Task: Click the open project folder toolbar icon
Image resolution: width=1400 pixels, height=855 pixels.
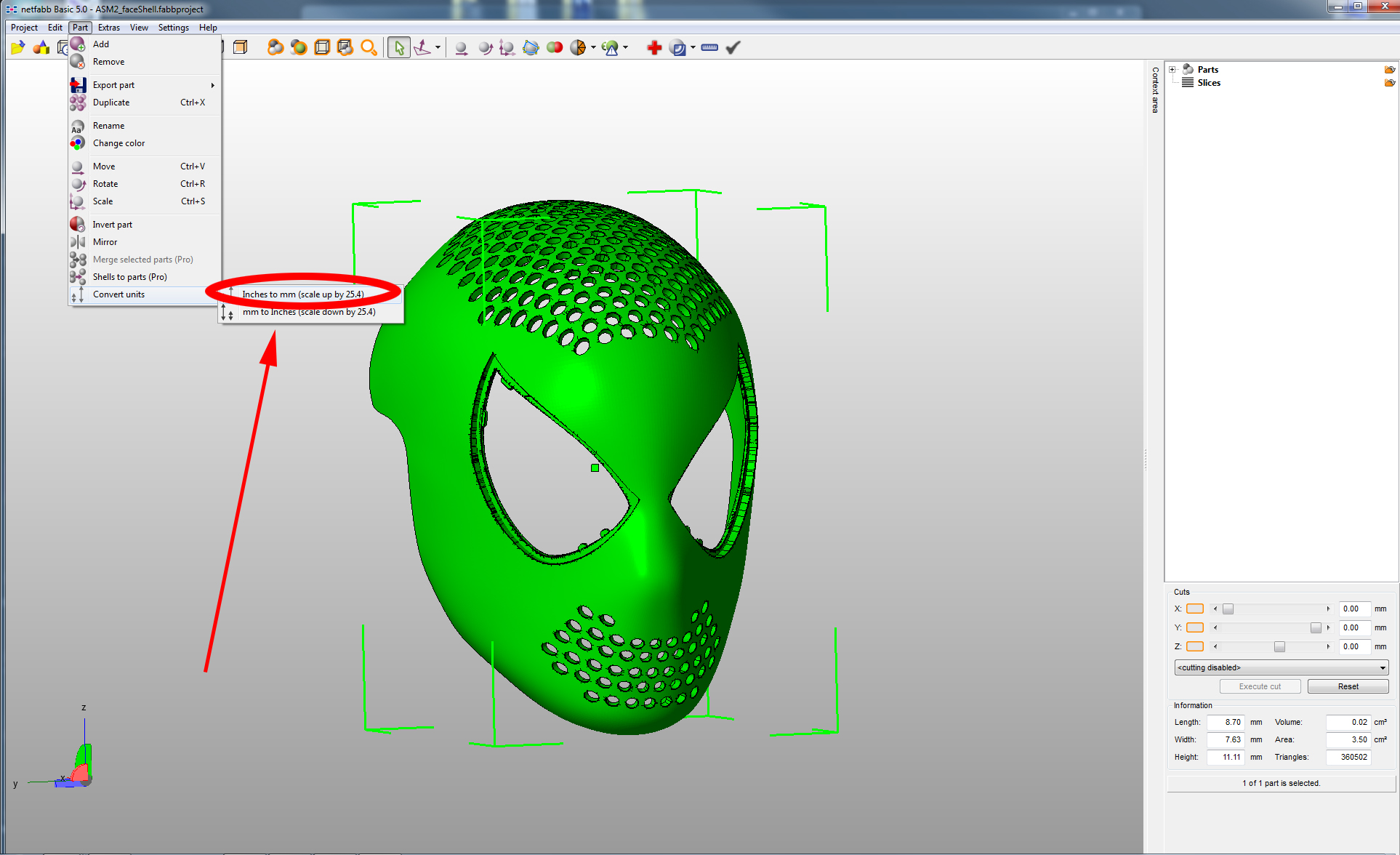Action: coord(18,48)
